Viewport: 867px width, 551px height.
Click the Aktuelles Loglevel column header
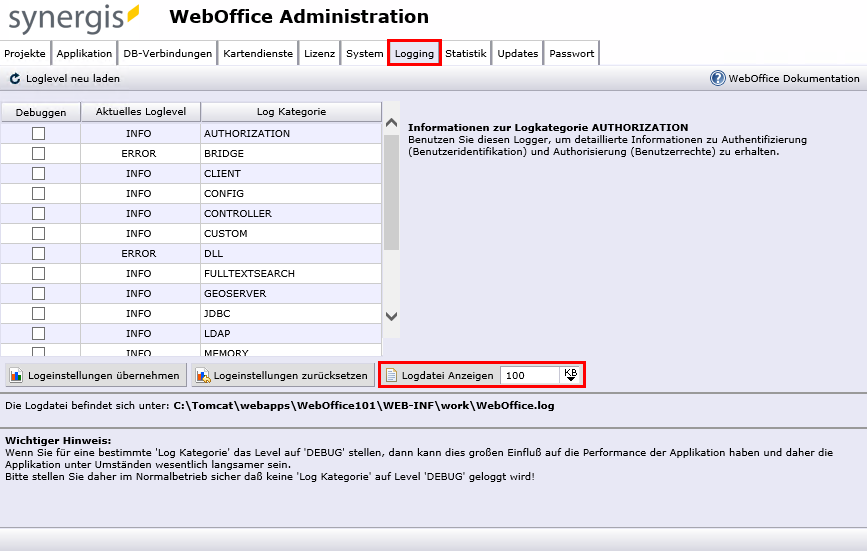point(141,112)
